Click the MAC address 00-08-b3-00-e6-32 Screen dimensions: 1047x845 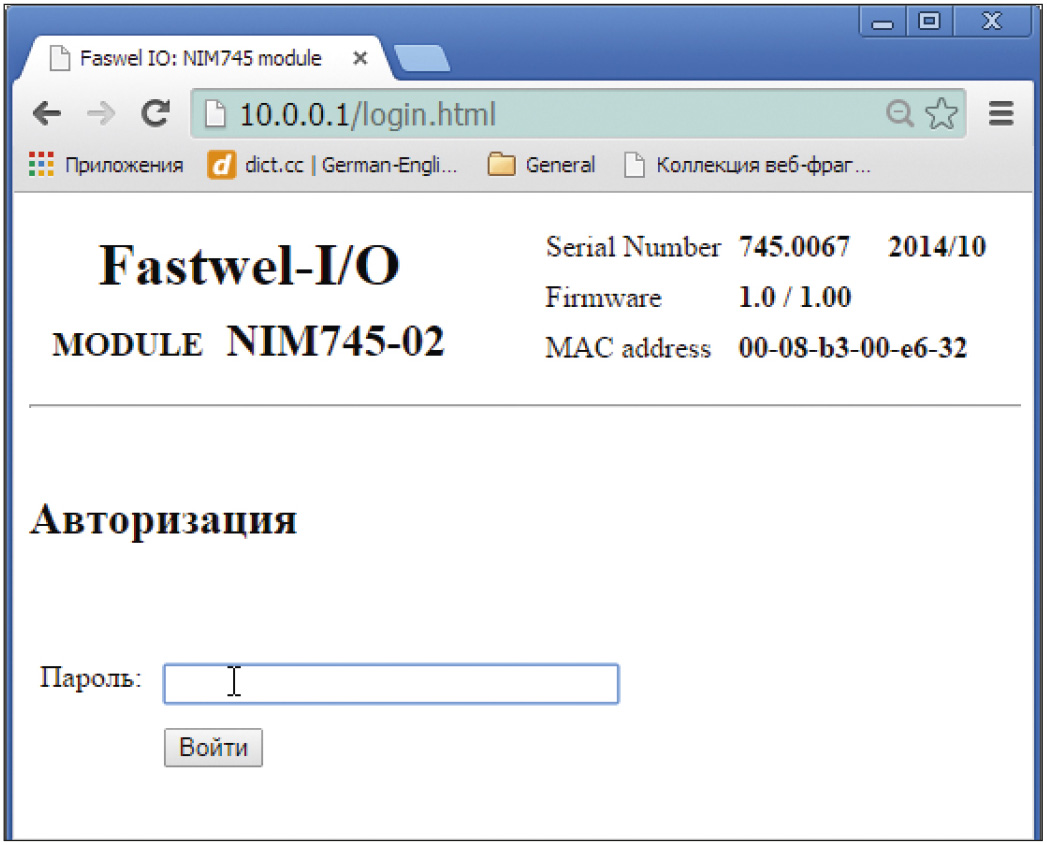click(853, 348)
